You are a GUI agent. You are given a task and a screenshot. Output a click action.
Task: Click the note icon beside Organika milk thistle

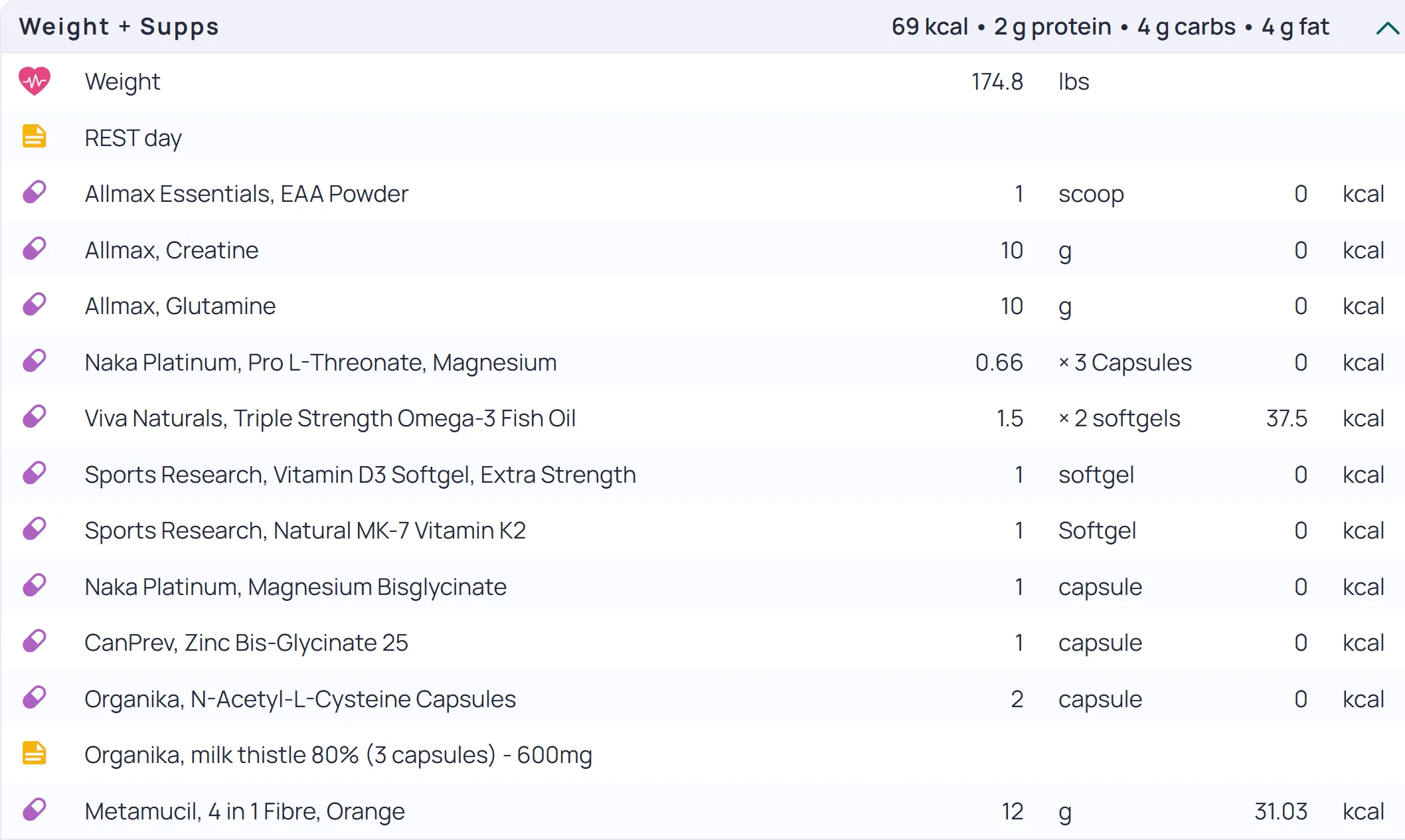(x=35, y=754)
